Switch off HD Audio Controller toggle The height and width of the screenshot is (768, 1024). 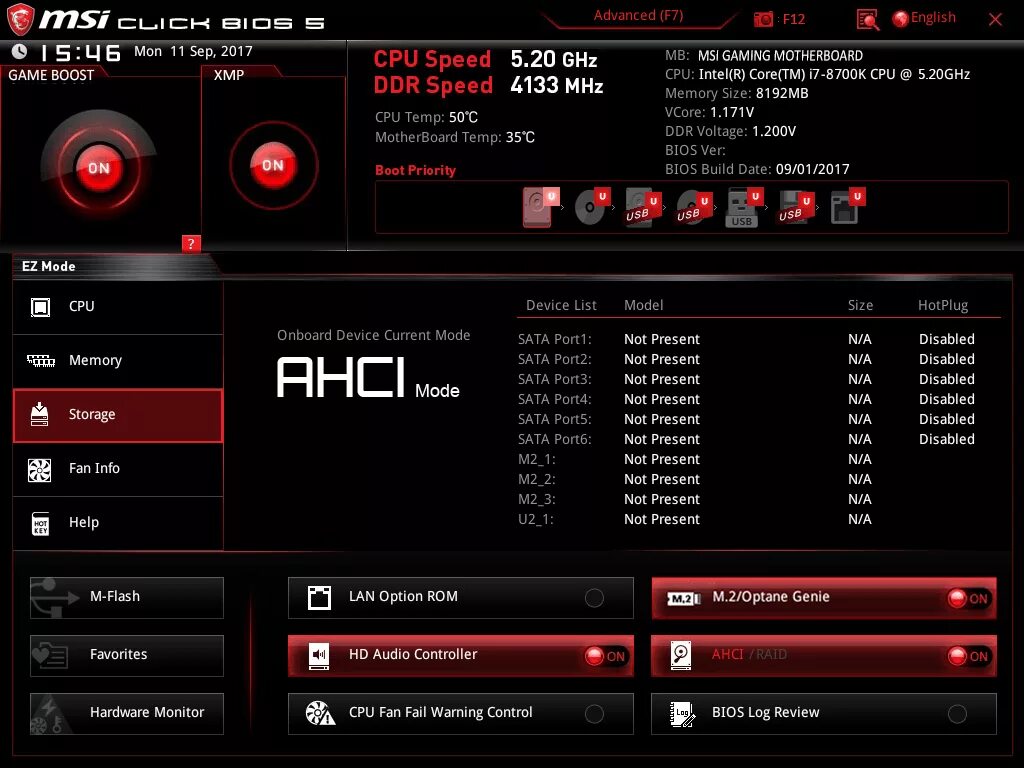tap(605, 656)
